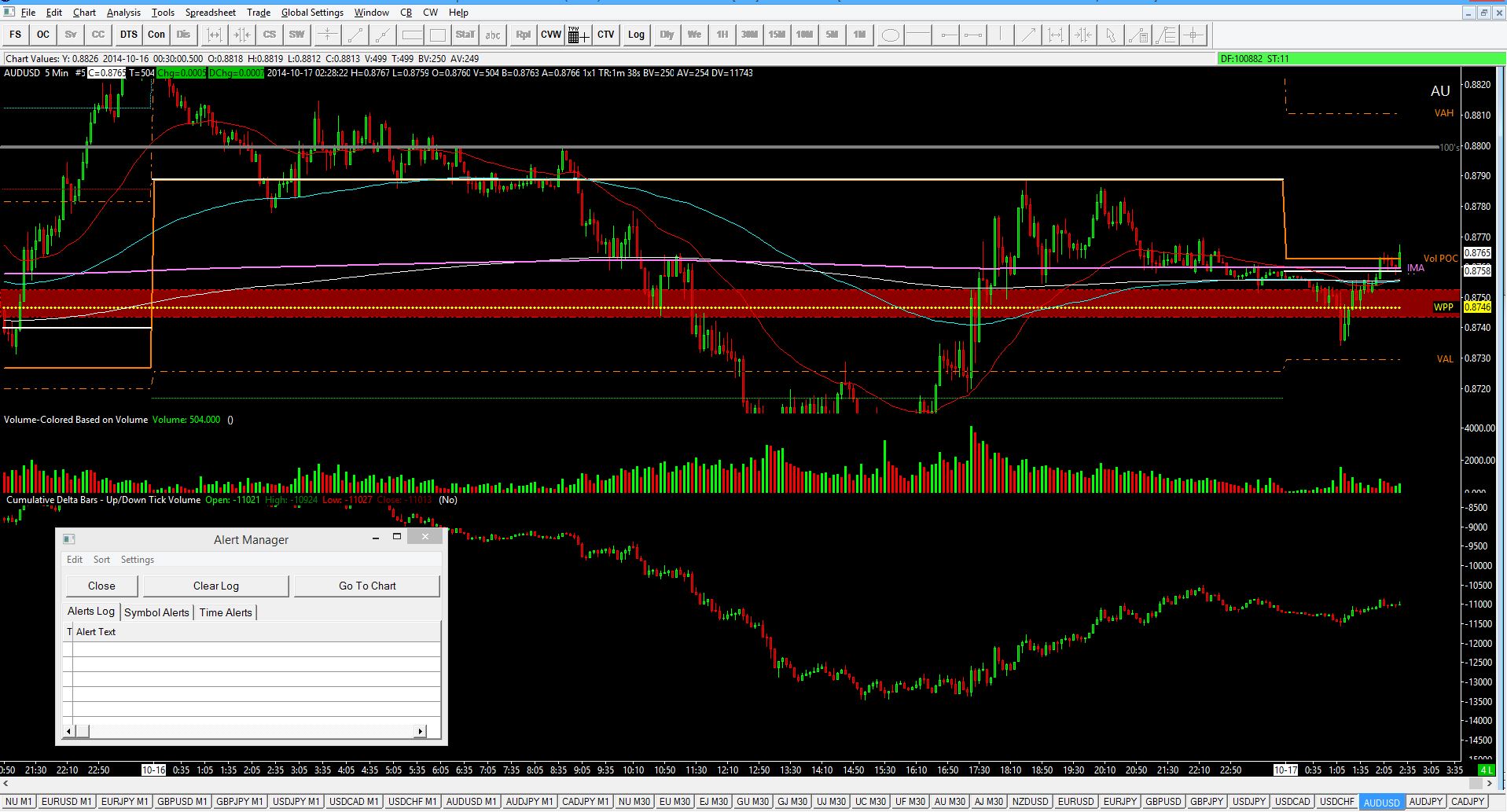Screen dimensions: 1507x812
Task: Toggle the Log scale toolbar button
Action: click(636, 35)
